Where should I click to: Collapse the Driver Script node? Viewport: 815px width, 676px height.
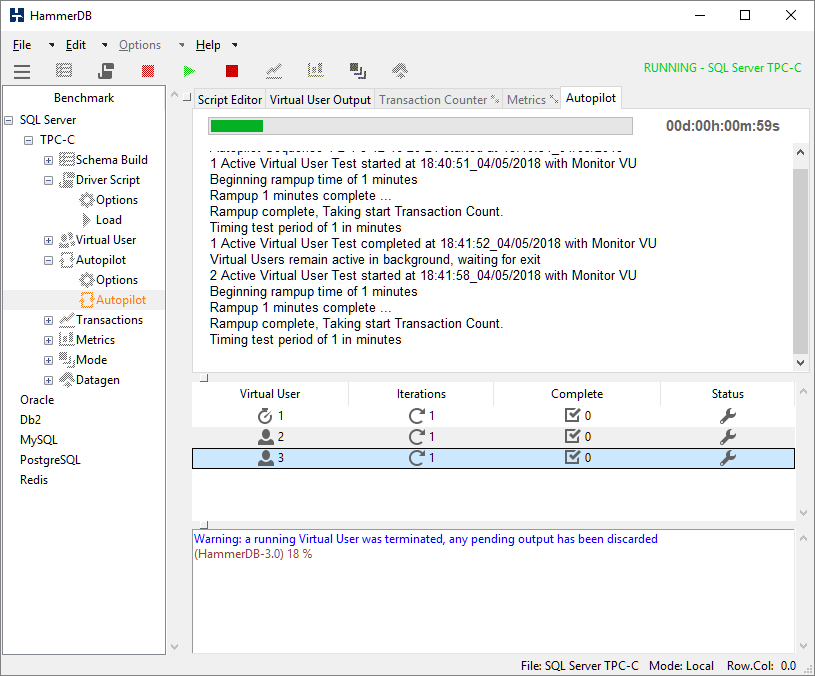(48, 180)
